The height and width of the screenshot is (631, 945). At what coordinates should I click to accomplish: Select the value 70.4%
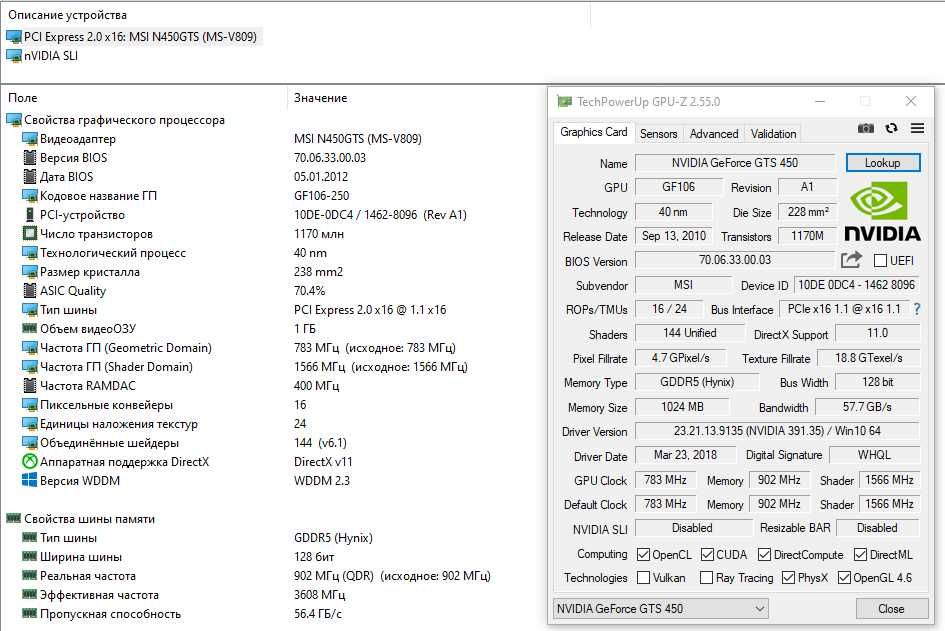pos(309,290)
